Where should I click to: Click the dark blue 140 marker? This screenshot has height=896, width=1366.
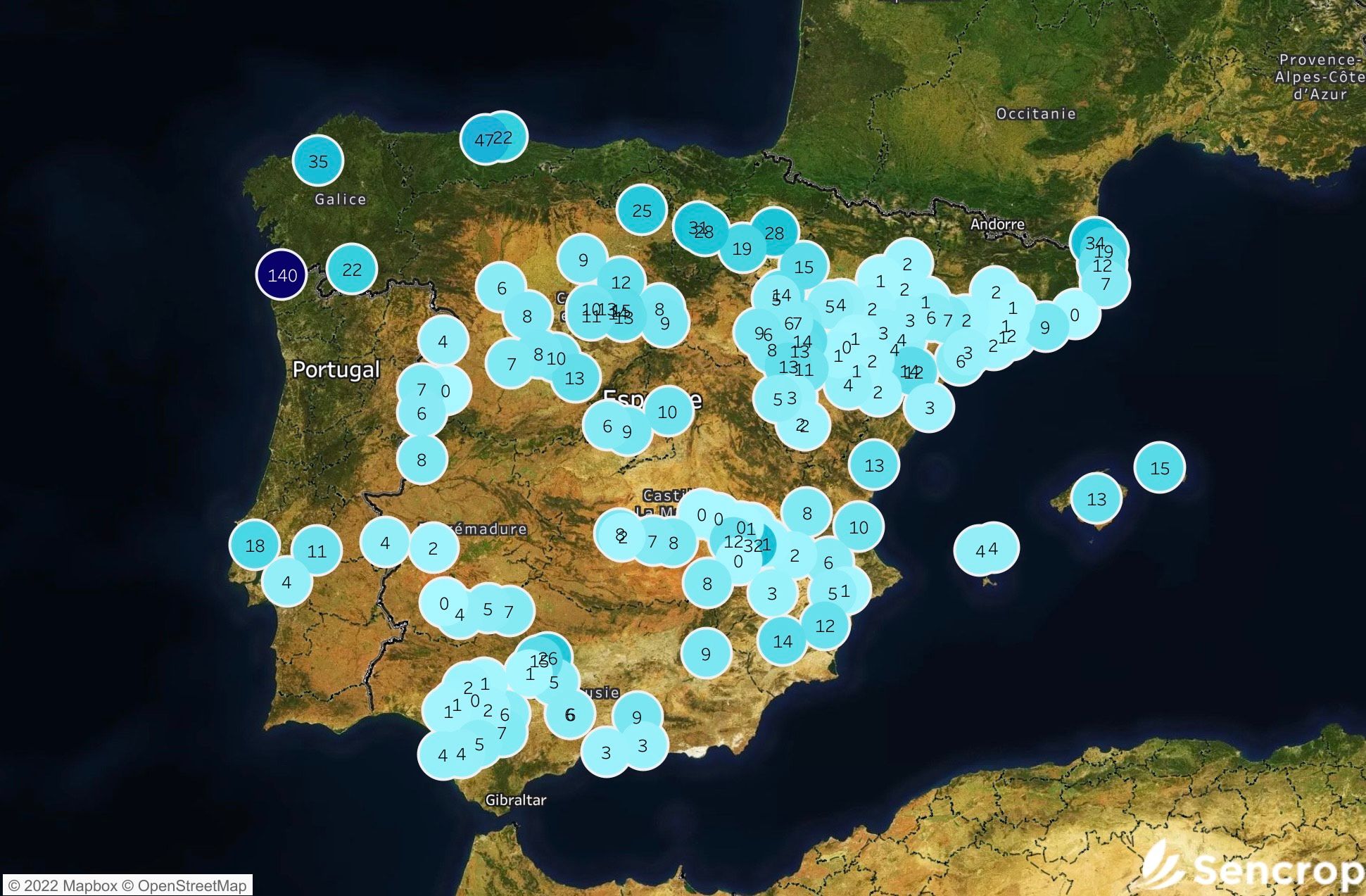[282, 275]
